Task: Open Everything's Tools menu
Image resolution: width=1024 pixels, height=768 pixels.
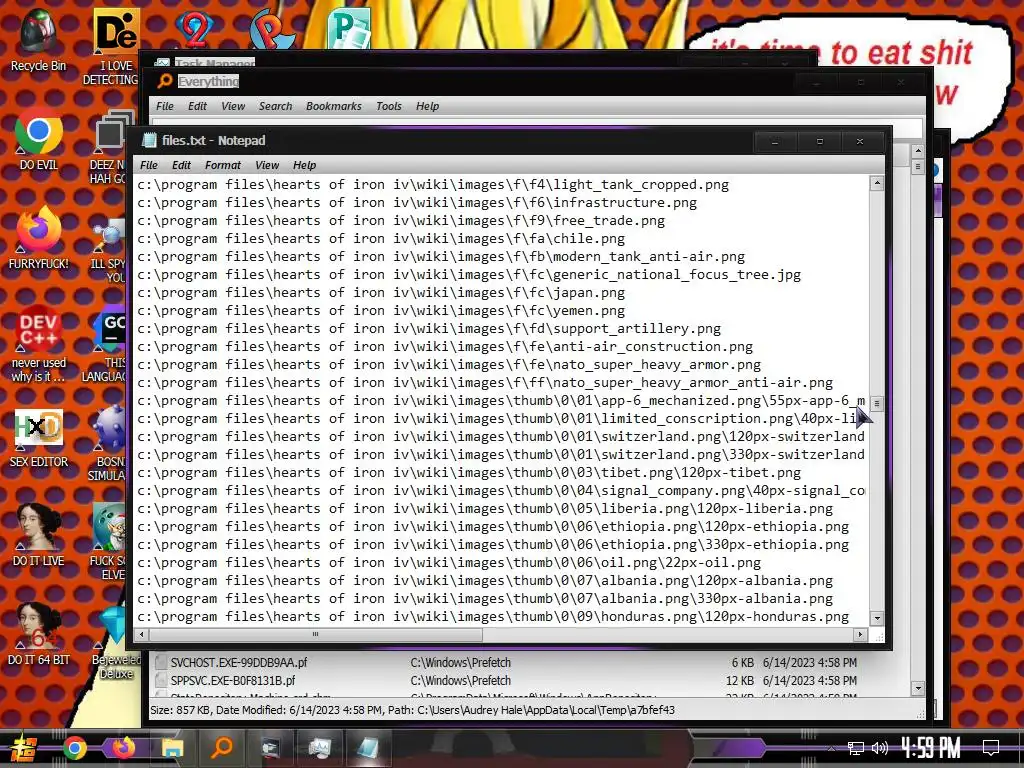Action: point(389,106)
